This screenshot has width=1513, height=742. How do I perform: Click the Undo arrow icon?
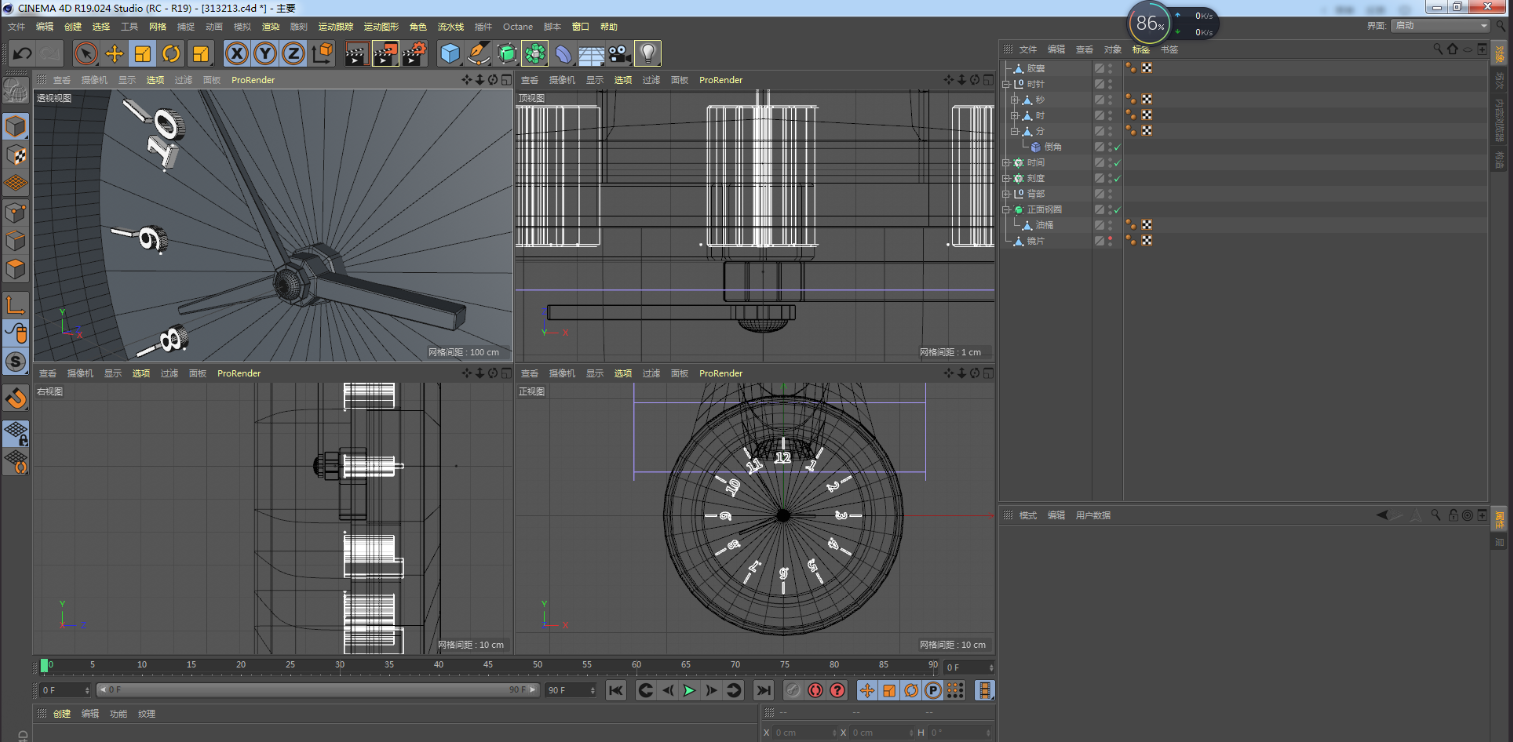click(x=22, y=53)
